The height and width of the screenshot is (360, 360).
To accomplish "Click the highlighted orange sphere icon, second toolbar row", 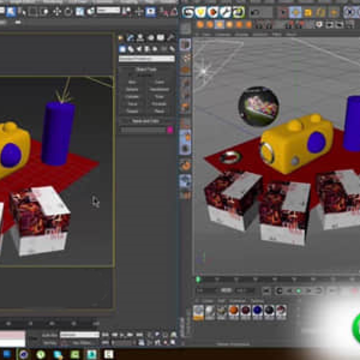I will 220,24.
